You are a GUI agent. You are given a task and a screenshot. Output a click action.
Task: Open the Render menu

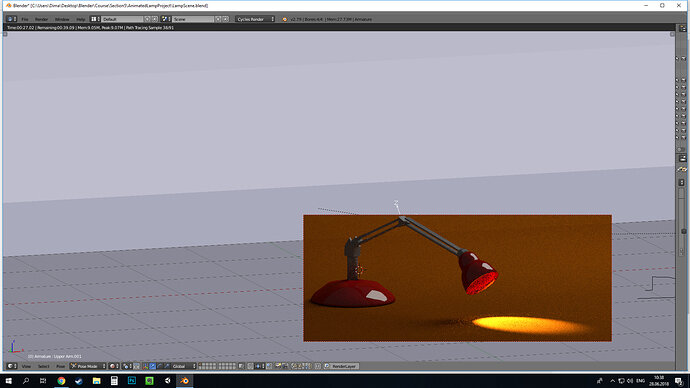(x=41, y=19)
